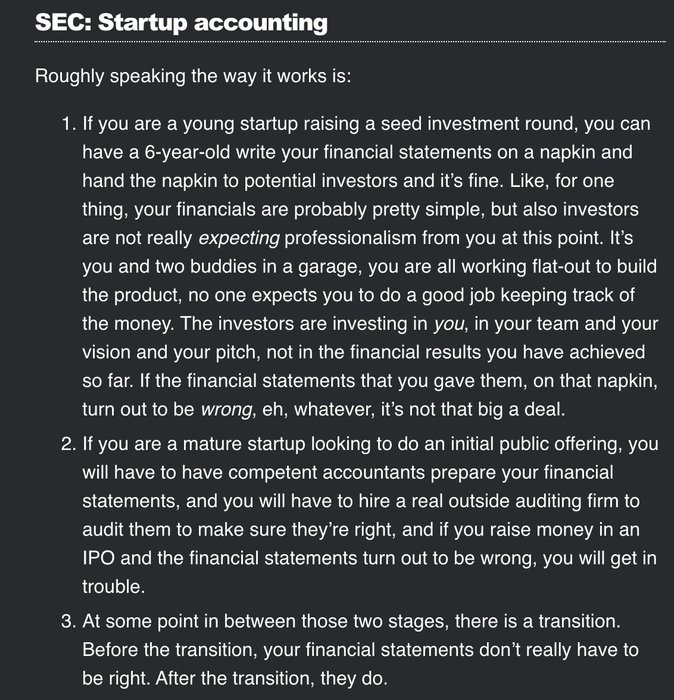The width and height of the screenshot is (674, 700).
Task: Click the word "IPO" starting a line
Action: point(98,558)
